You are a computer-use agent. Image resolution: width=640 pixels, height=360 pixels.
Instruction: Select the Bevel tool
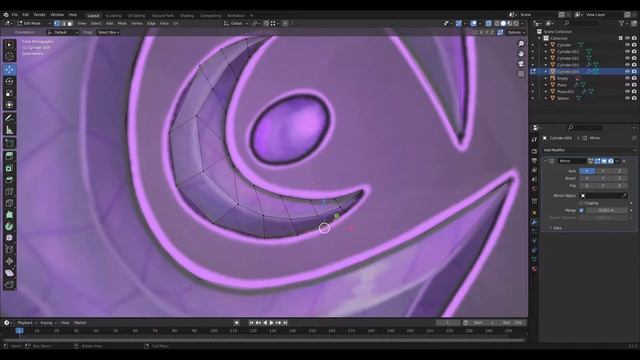click(9, 180)
